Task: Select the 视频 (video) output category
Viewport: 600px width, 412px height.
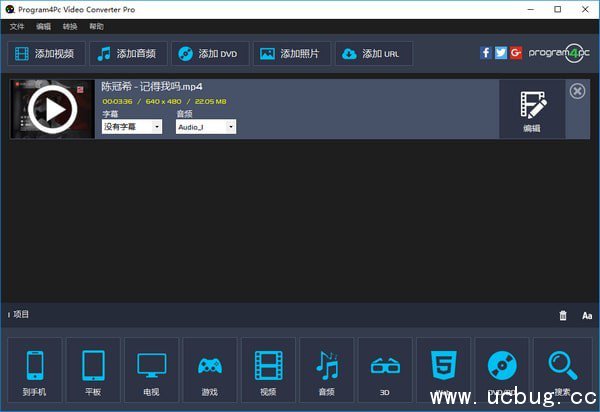Action: (x=268, y=370)
